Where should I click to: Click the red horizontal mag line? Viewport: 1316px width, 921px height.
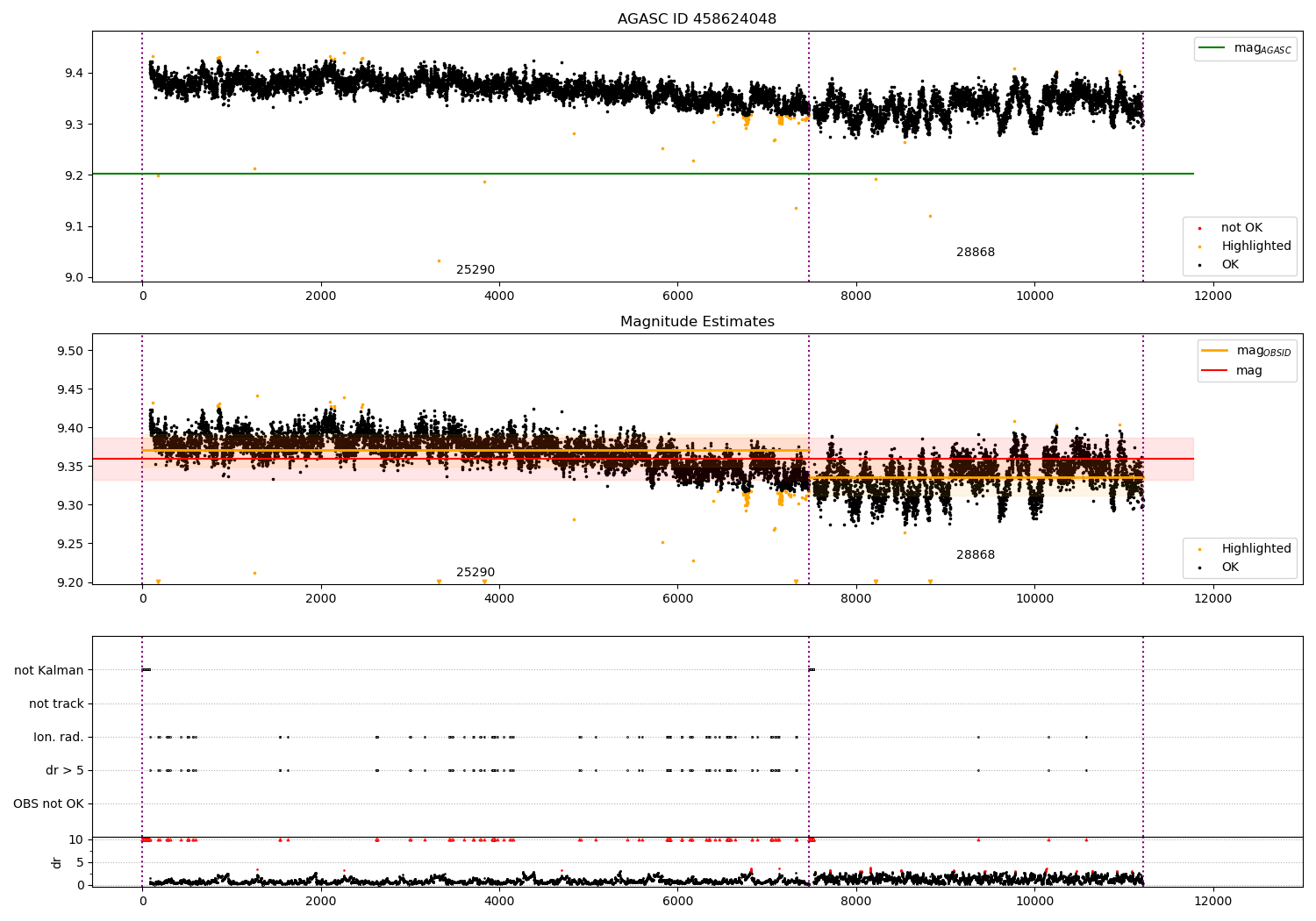tap(642, 459)
